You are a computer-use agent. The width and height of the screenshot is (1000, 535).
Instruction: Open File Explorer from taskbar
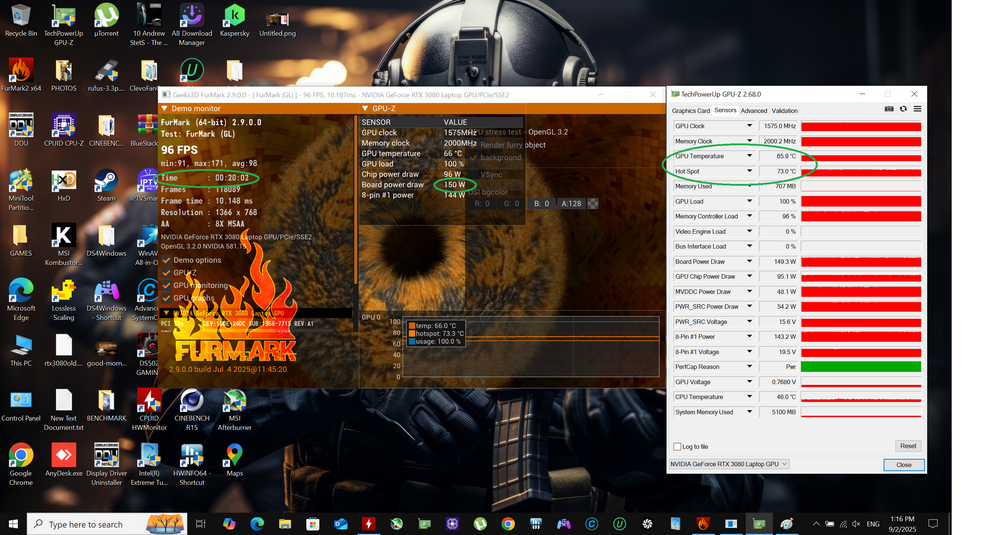(x=284, y=524)
